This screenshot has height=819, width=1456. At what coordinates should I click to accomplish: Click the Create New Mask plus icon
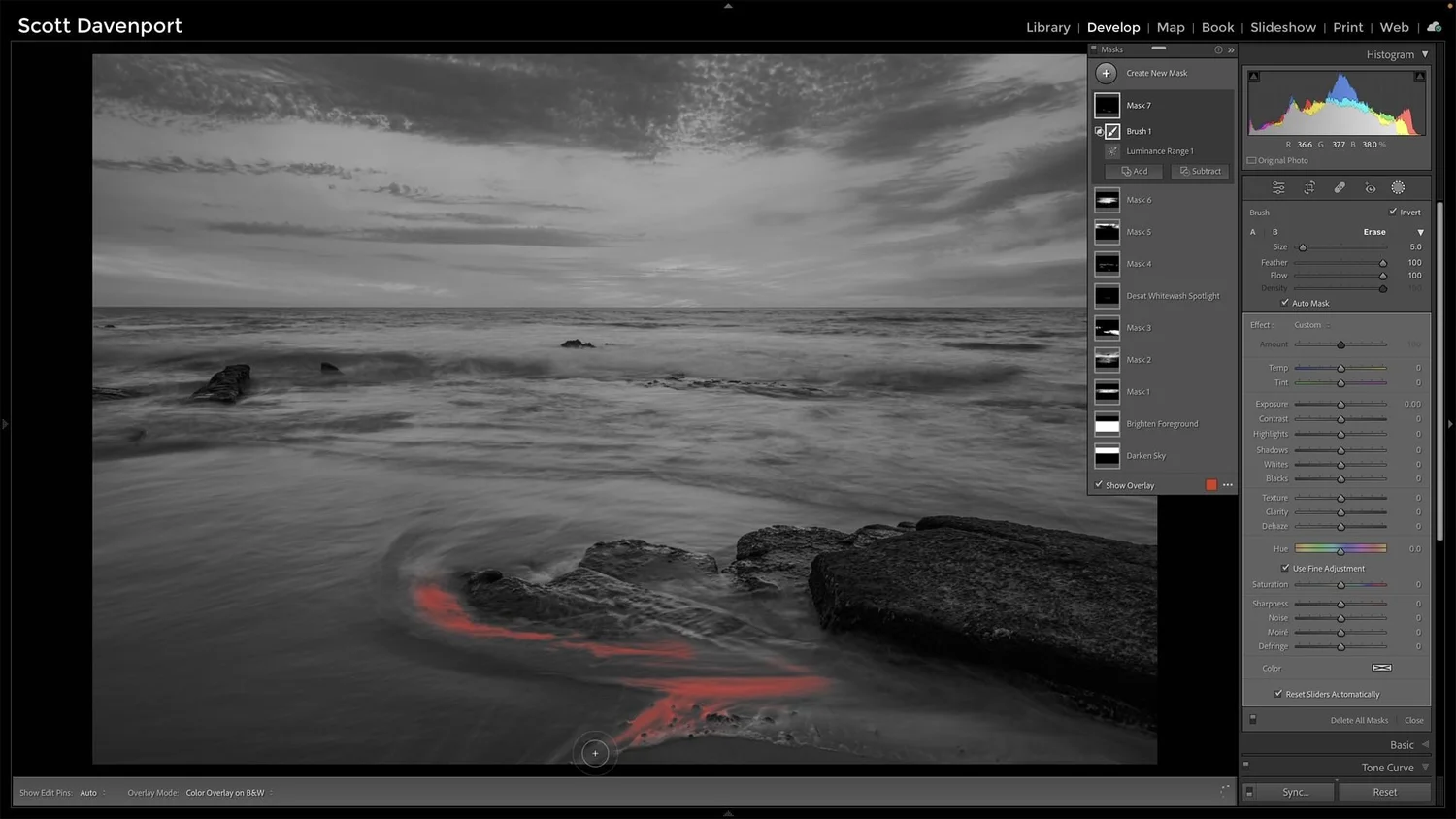pos(1106,72)
